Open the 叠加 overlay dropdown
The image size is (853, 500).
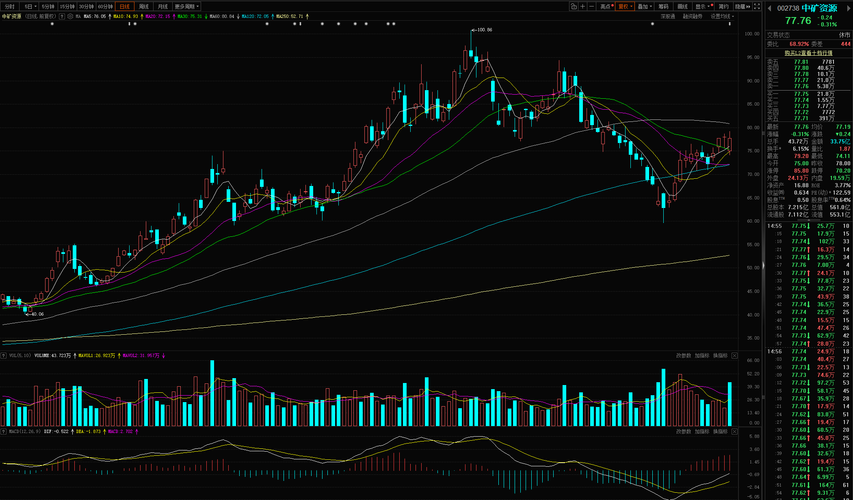645,7
